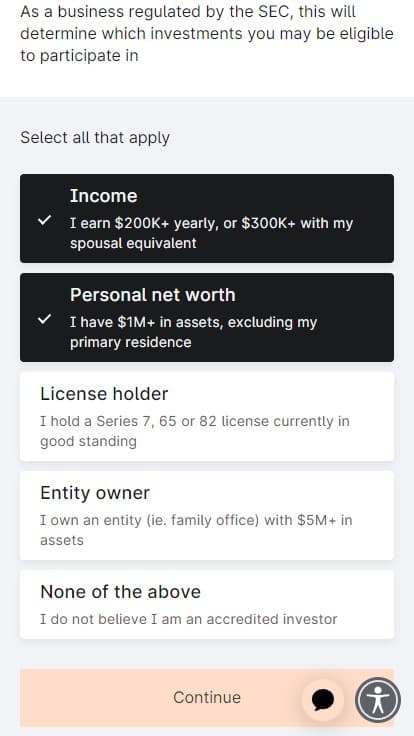Click the checkmark icon beside Personal net worth
Screen dimensions: 414x736
[45, 319]
